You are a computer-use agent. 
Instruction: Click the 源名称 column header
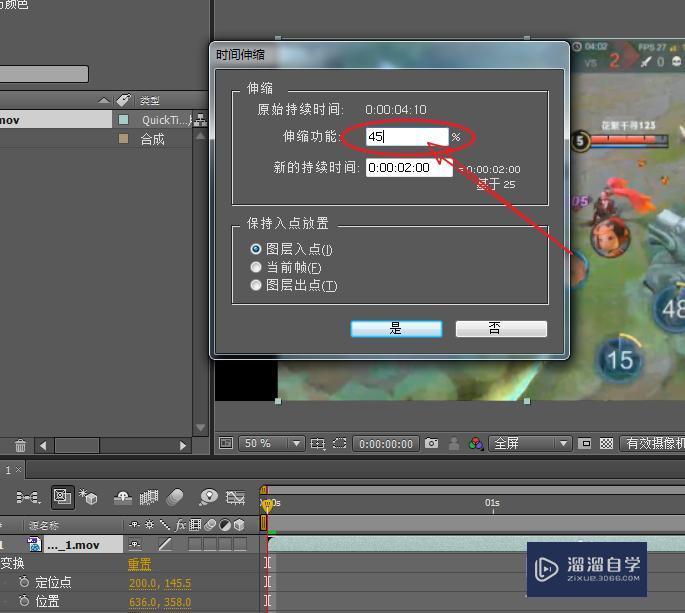click(43, 526)
